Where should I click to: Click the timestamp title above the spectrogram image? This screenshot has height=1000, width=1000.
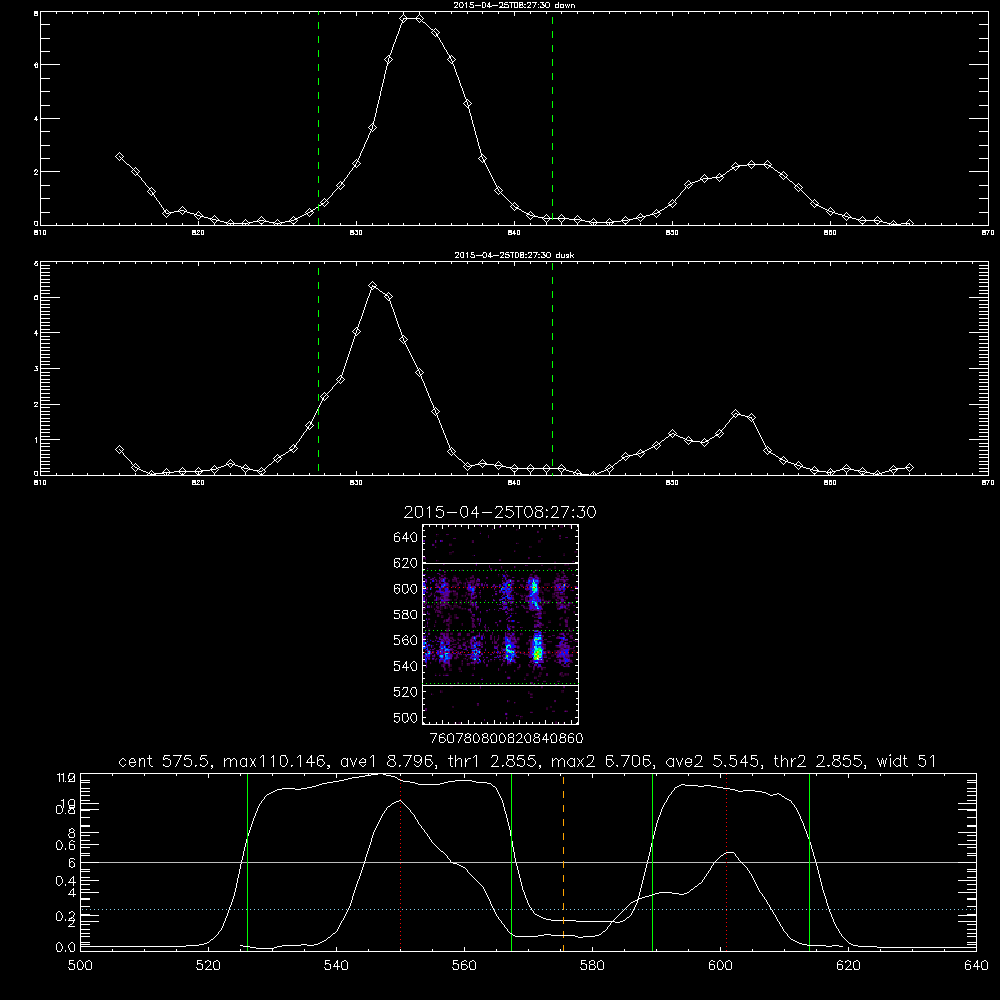click(x=500, y=512)
